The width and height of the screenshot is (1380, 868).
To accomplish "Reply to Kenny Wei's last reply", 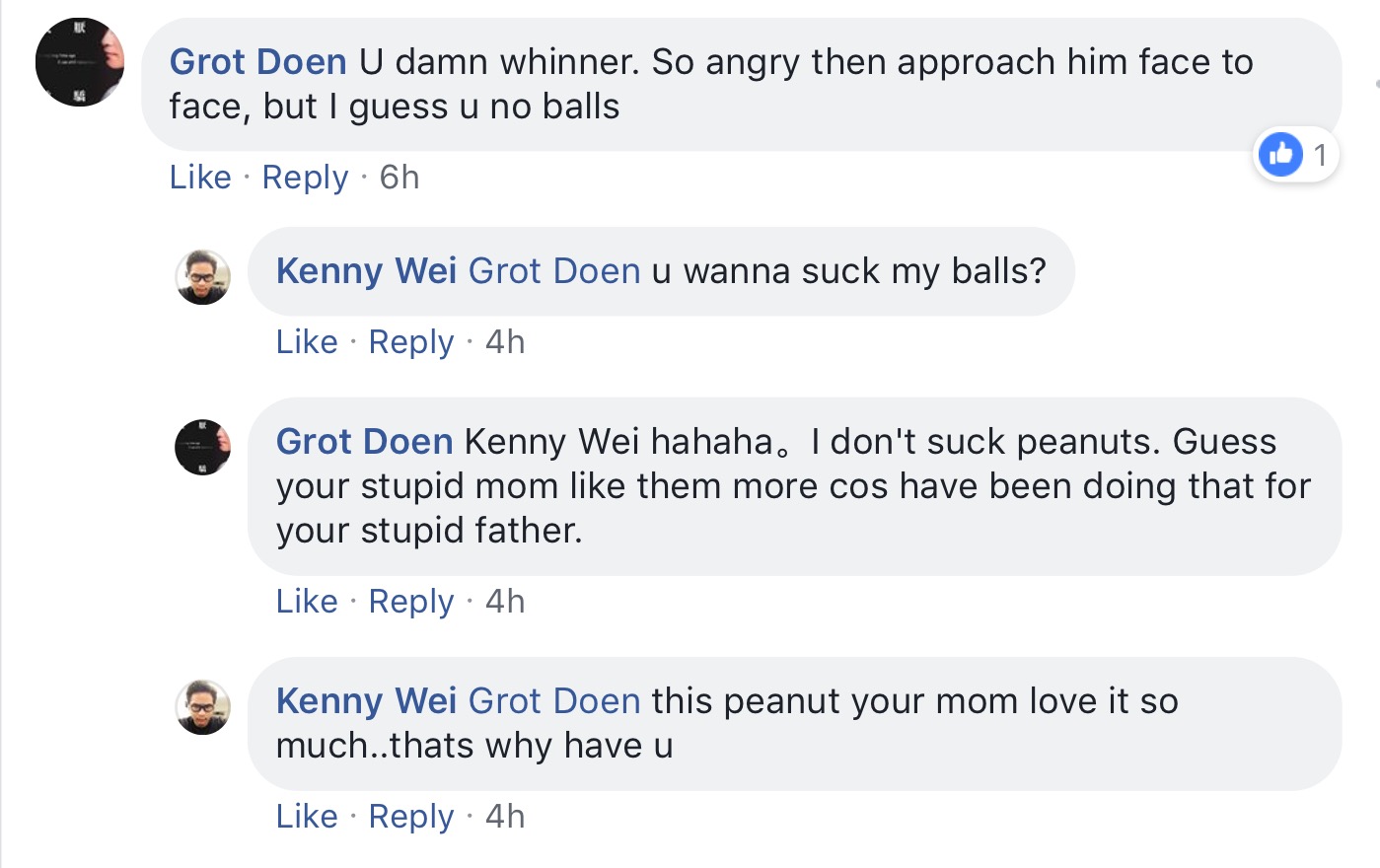I will point(411,817).
